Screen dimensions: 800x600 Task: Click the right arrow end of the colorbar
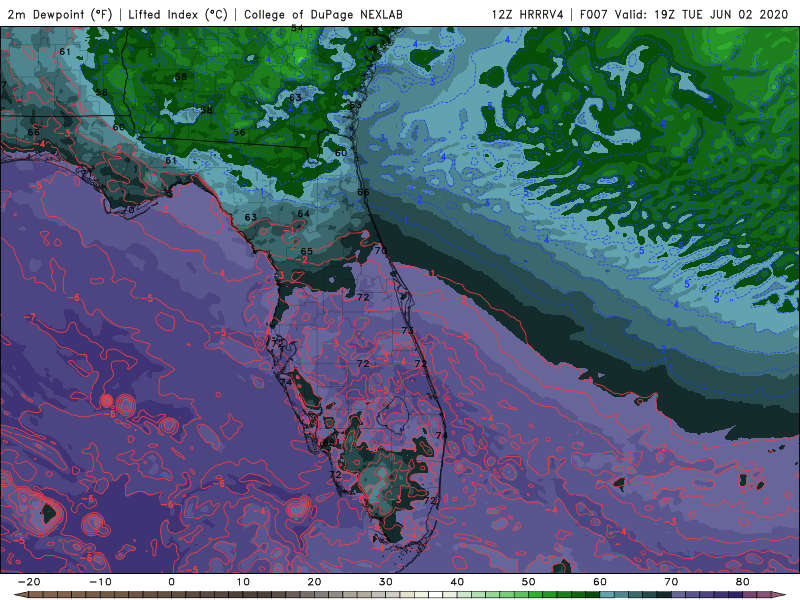pyautogui.click(x=779, y=595)
